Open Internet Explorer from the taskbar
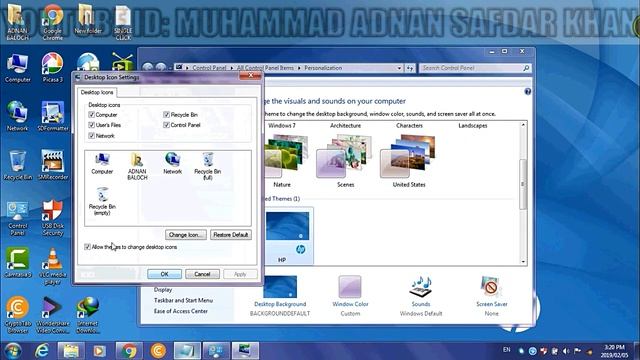The image size is (640, 360). tap(42, 351)
